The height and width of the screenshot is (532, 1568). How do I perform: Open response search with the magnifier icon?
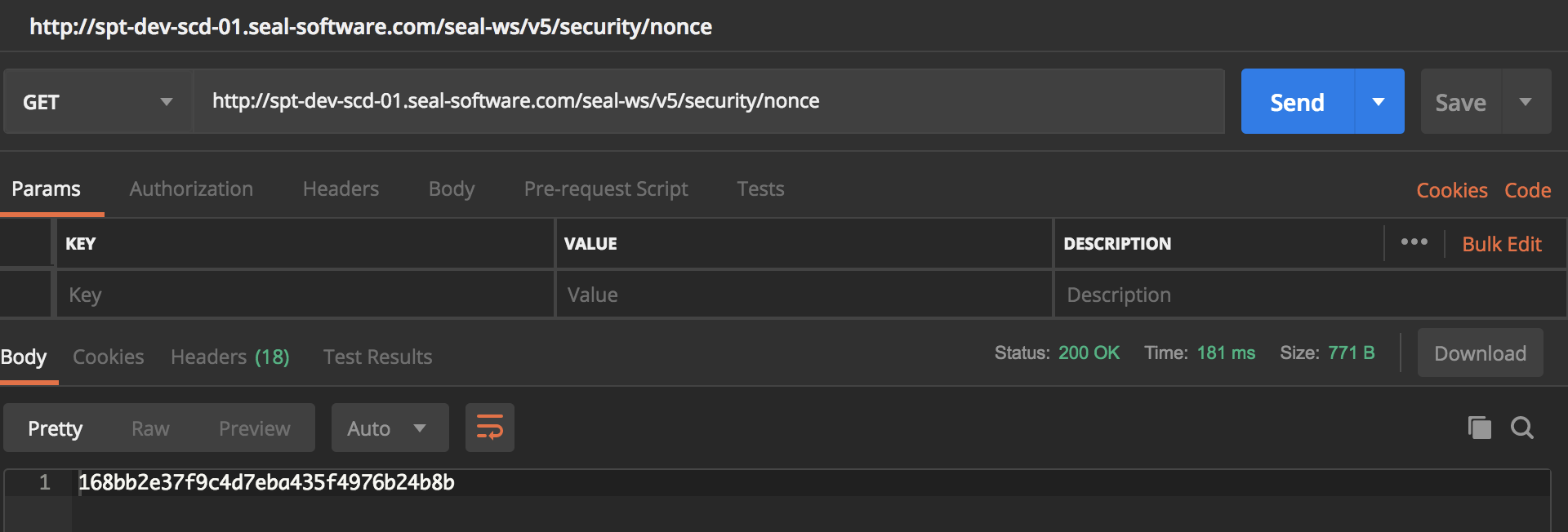[1522, 428]
